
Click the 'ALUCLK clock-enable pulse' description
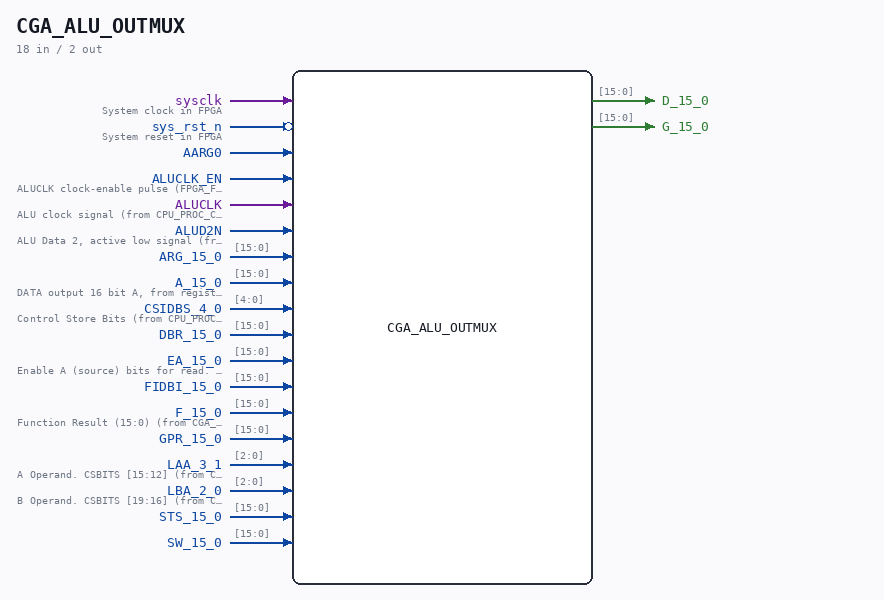coord(120,188)
